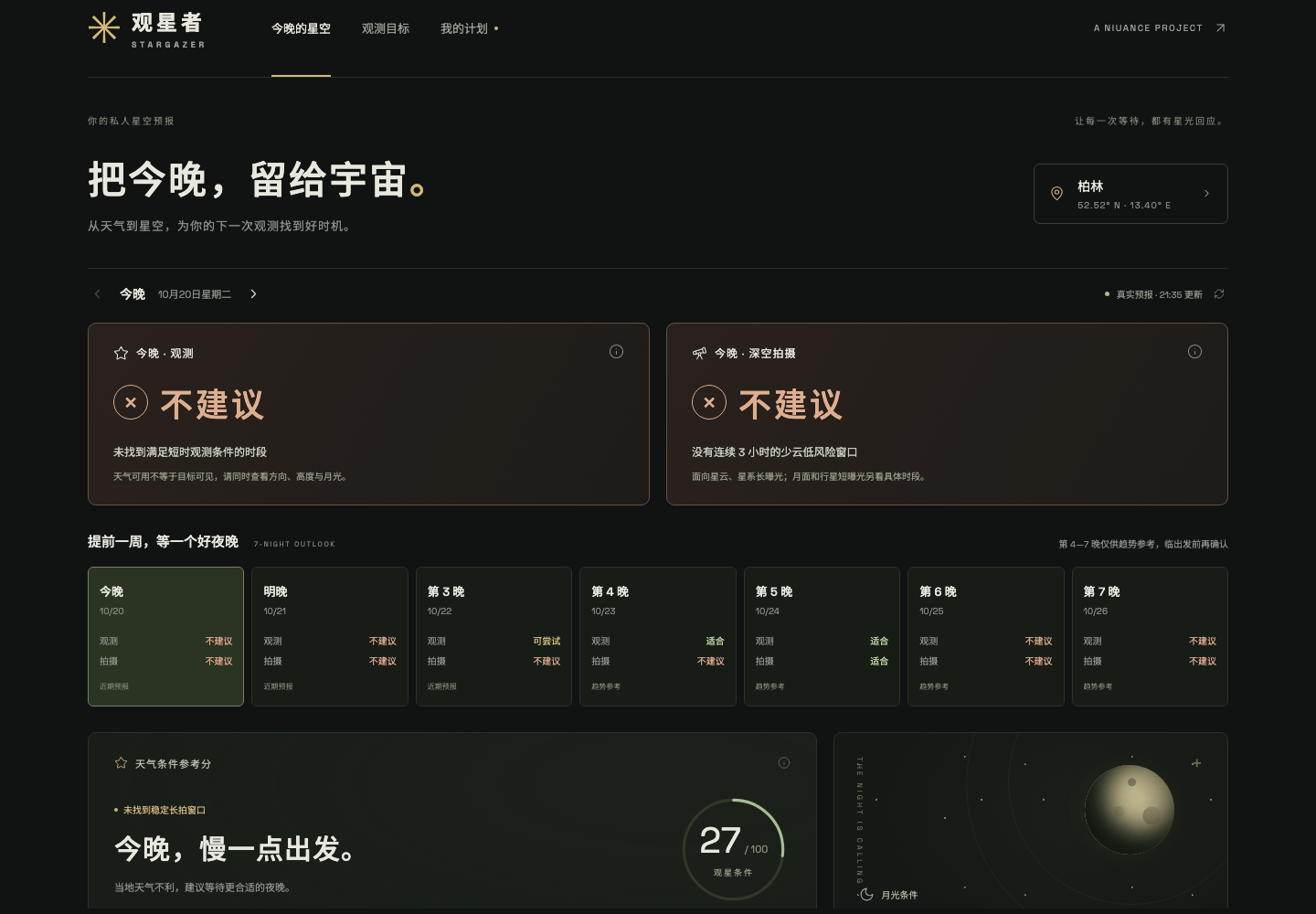Select the 第 7 晚 10/26 outlook card
The image size is (1316, 914).
[x=1150, y=636]
